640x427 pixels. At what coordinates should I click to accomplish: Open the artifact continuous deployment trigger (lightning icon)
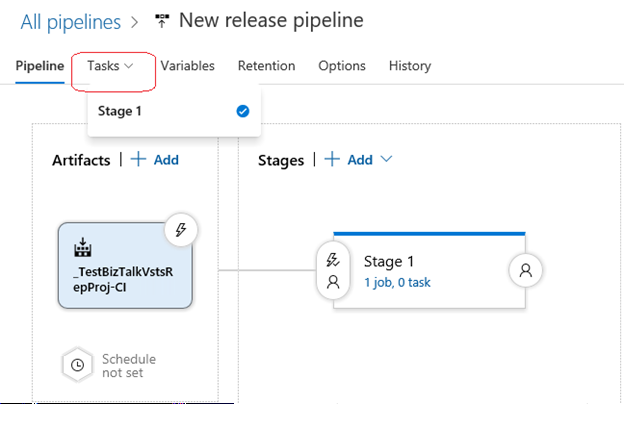[x=181, y=230]
